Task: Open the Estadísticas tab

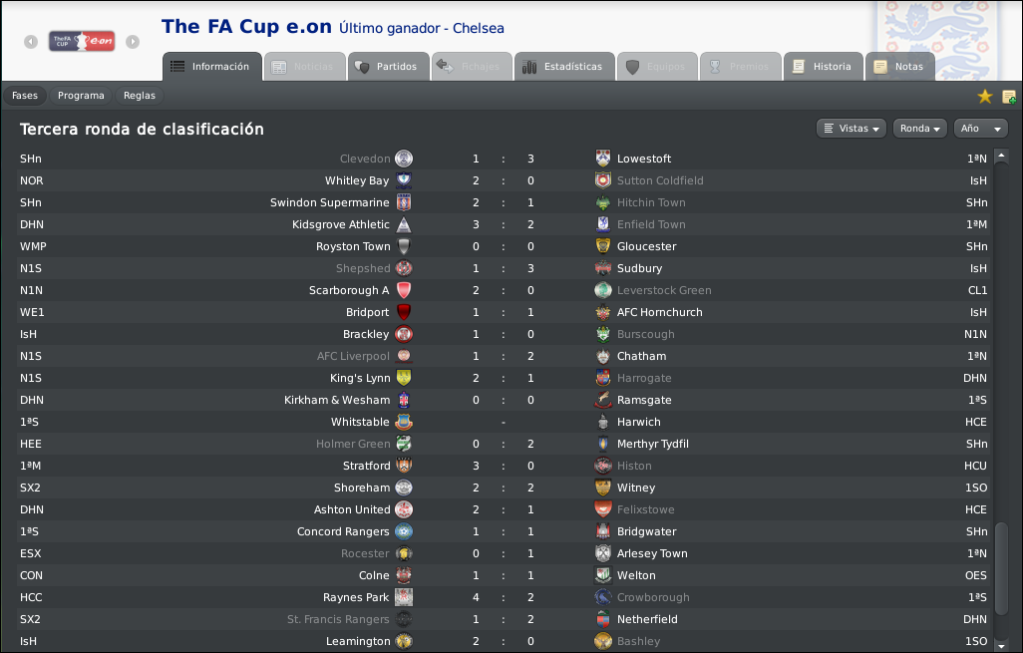Action: (564, 67)
